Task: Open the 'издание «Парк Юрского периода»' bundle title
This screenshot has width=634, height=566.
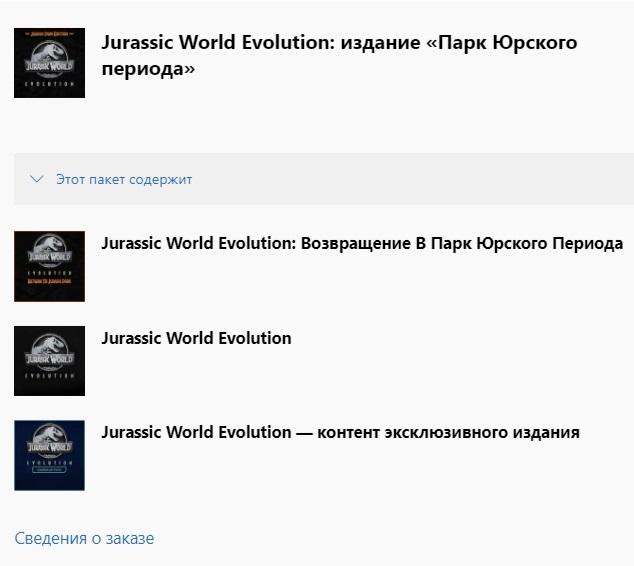Action: point(339,55)
